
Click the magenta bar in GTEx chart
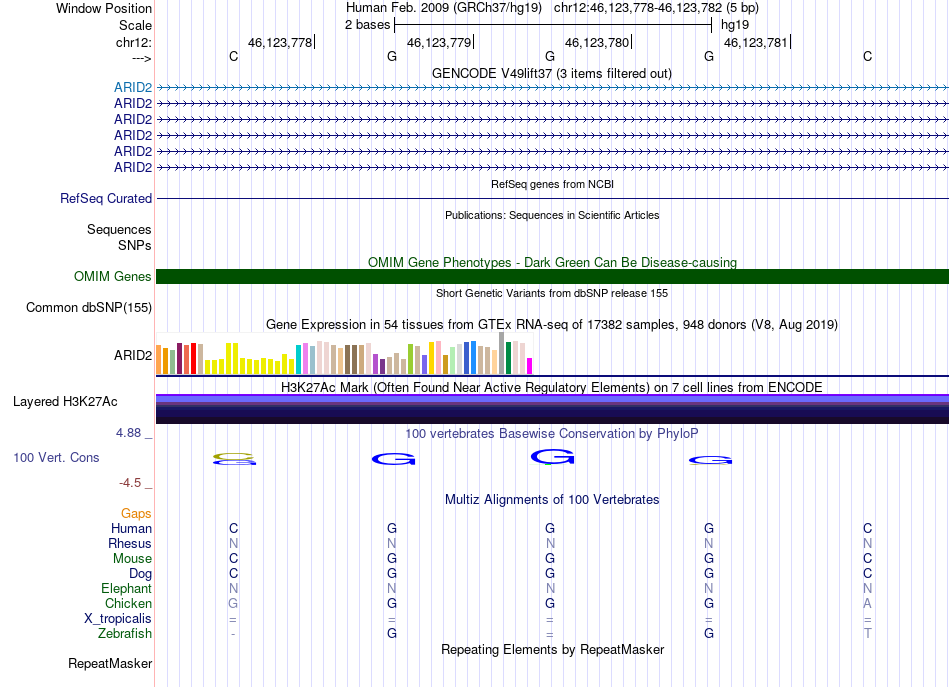(x=530, y=366)
